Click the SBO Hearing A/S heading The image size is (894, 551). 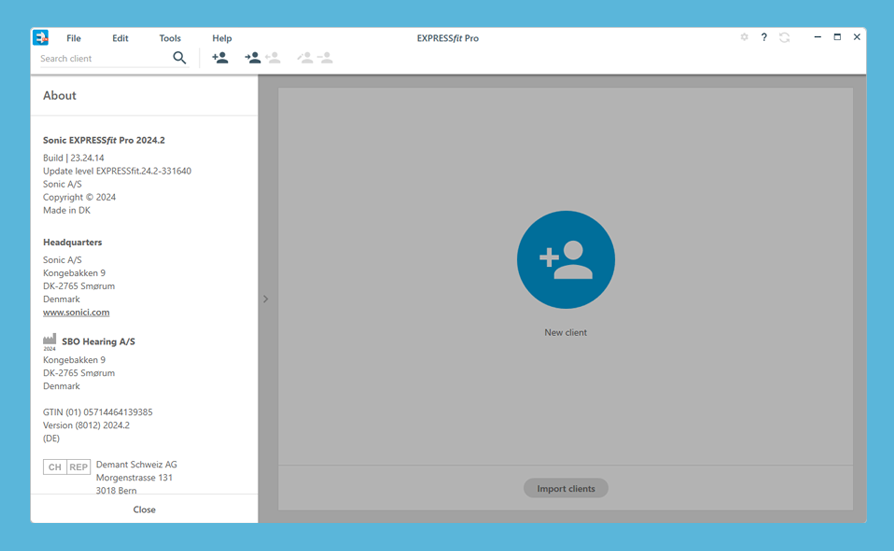(99, 341)
